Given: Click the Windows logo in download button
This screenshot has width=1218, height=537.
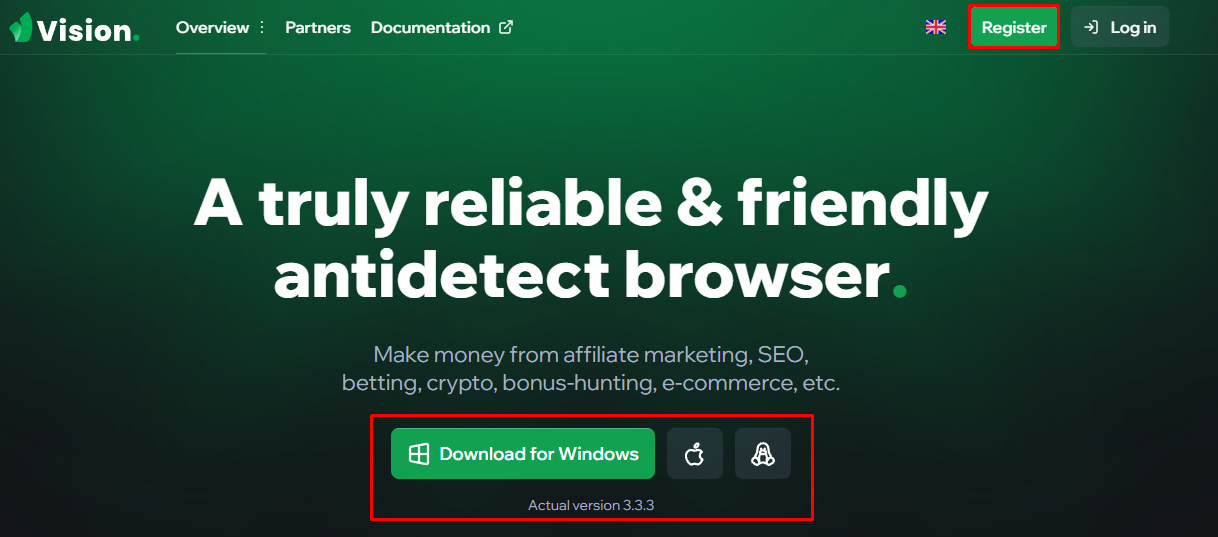Looking at the screenshot, I should click(419, 454).
